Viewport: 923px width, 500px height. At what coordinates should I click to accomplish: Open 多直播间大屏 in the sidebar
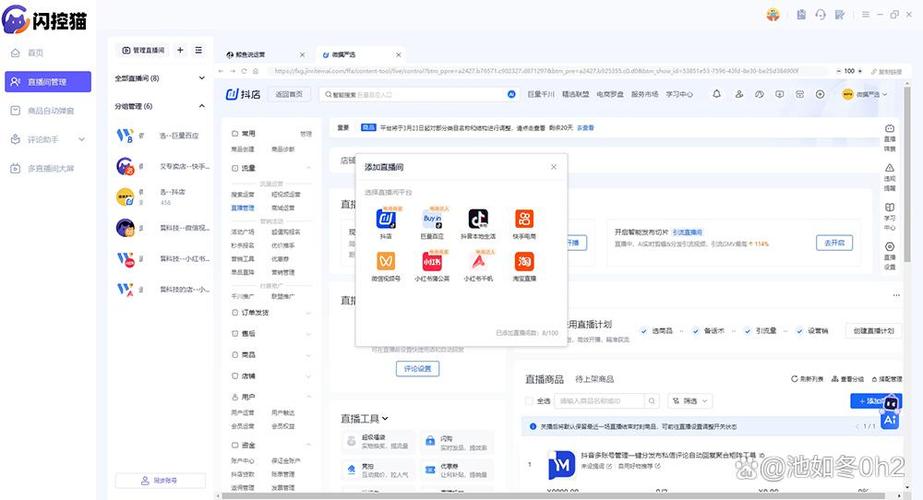click(x=42, y=168)
